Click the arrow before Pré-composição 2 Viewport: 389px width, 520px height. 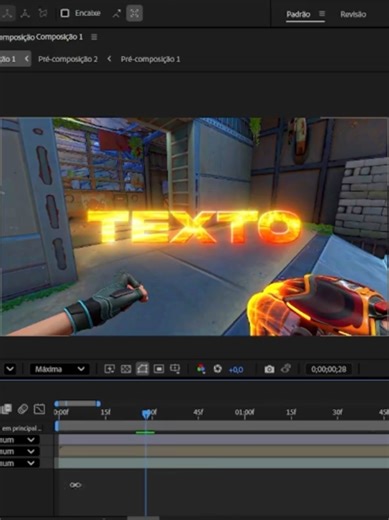[27, 59]
